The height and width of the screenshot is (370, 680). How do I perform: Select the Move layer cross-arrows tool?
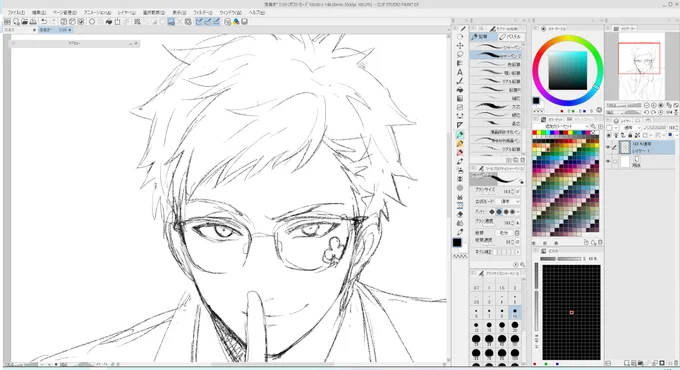[x=460, y=46]
